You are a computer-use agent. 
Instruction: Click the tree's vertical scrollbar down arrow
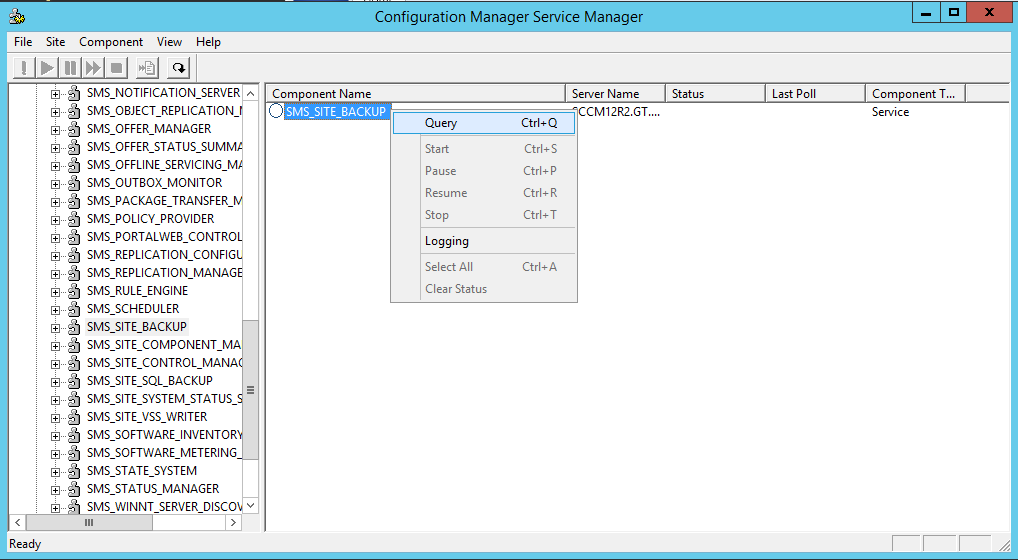coord(250,506)
